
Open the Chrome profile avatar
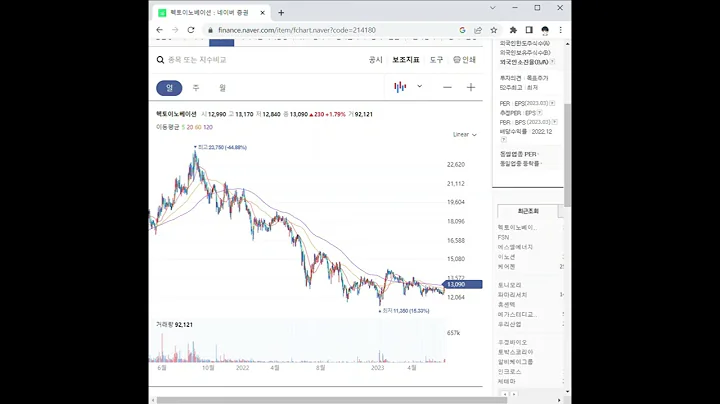[x=545, y=30]
